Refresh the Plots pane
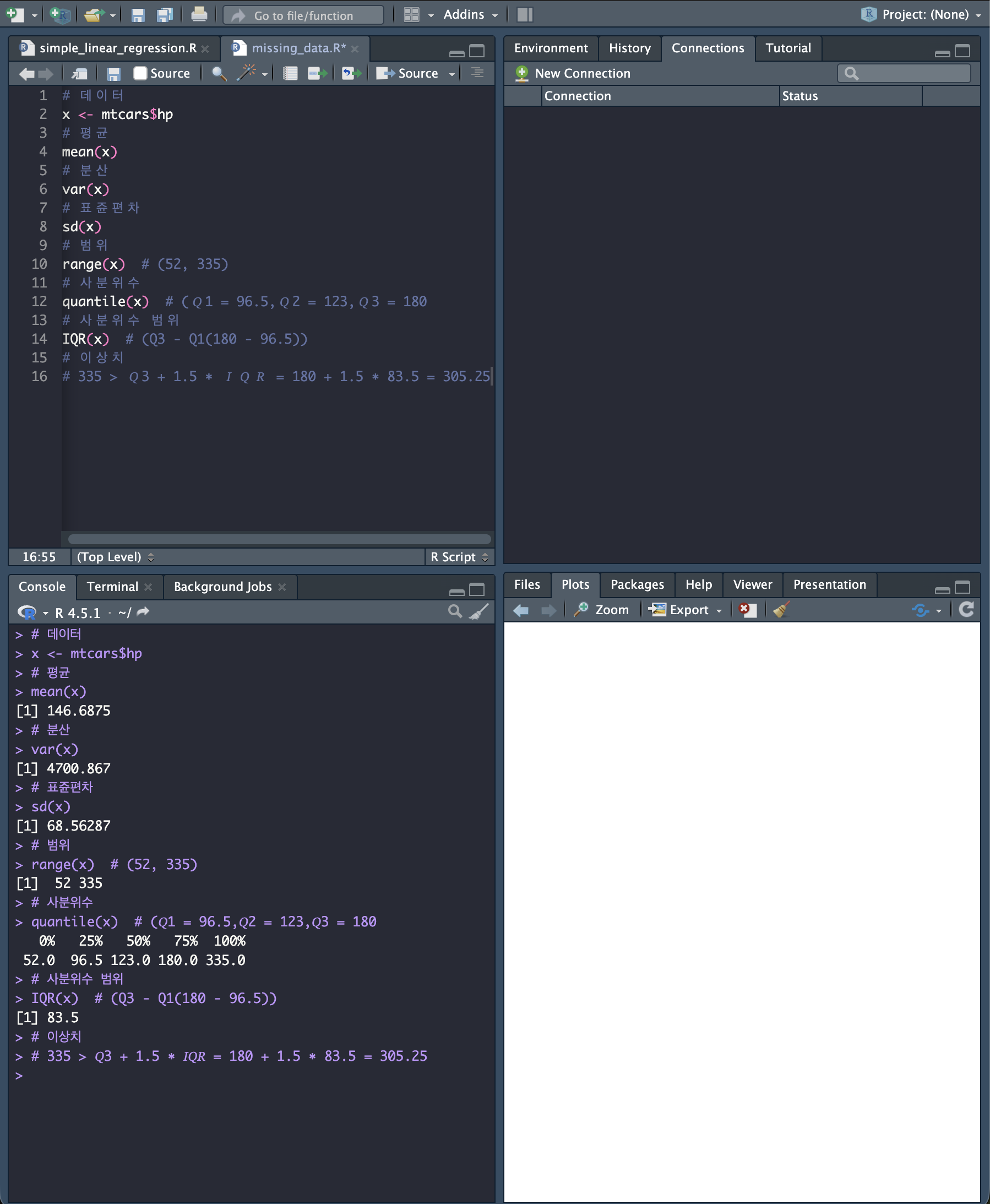 pyautogui.click(x=965, y=610)
